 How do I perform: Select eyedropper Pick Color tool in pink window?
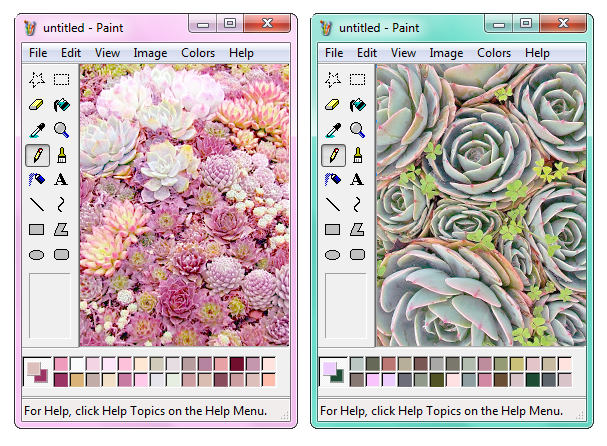pyautogui.click(x=38, y=130)
